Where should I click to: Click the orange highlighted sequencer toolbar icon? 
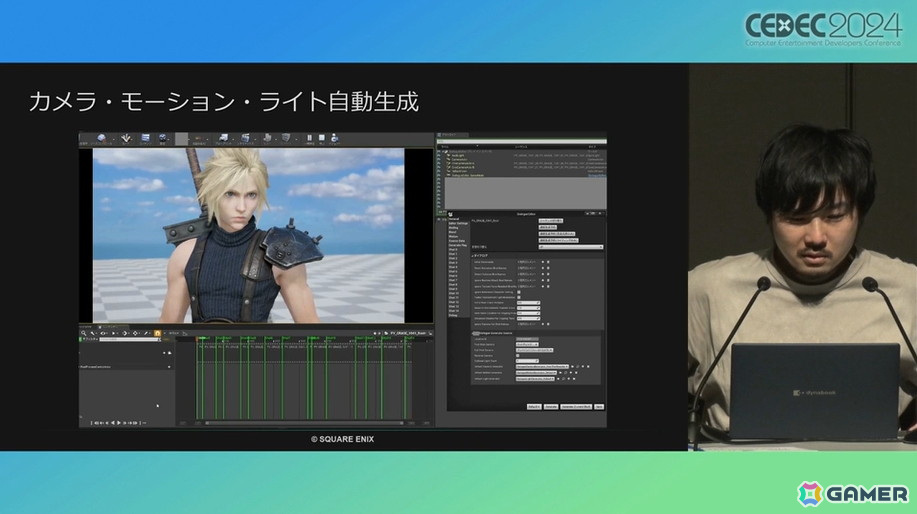tap(157, 333)
